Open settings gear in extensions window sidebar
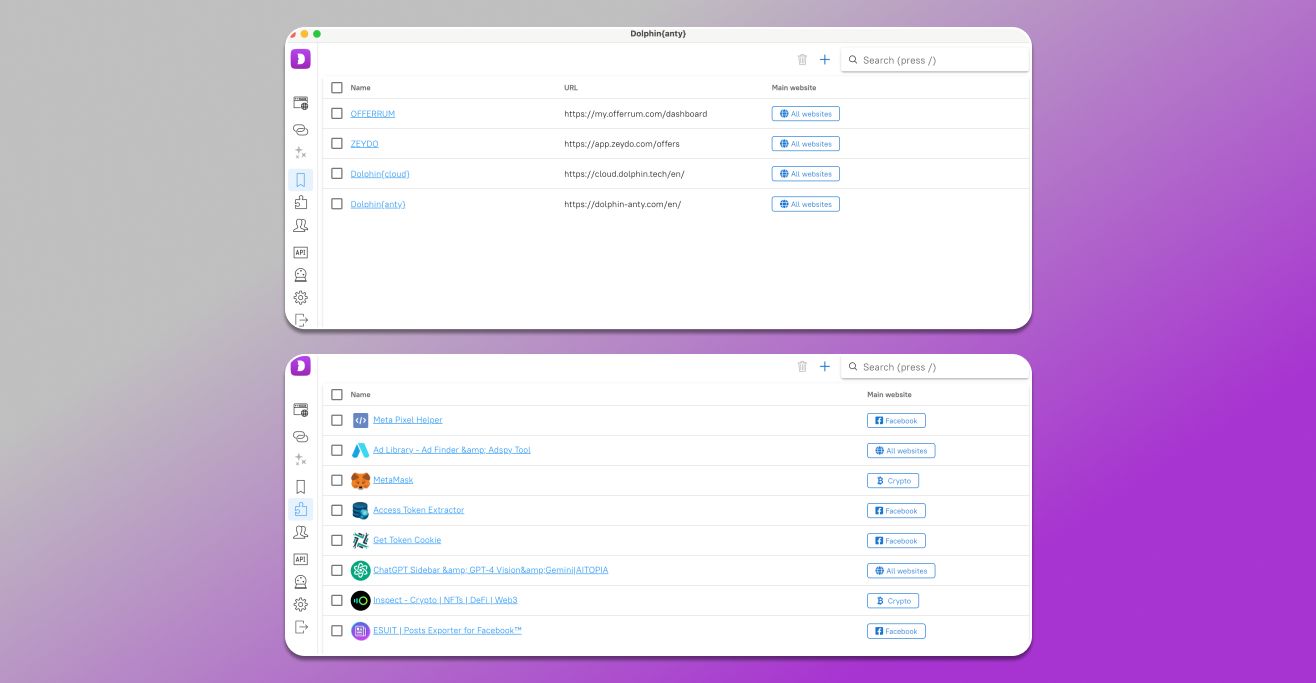This screenshot has height=683, width=1316. pos(300,605)
